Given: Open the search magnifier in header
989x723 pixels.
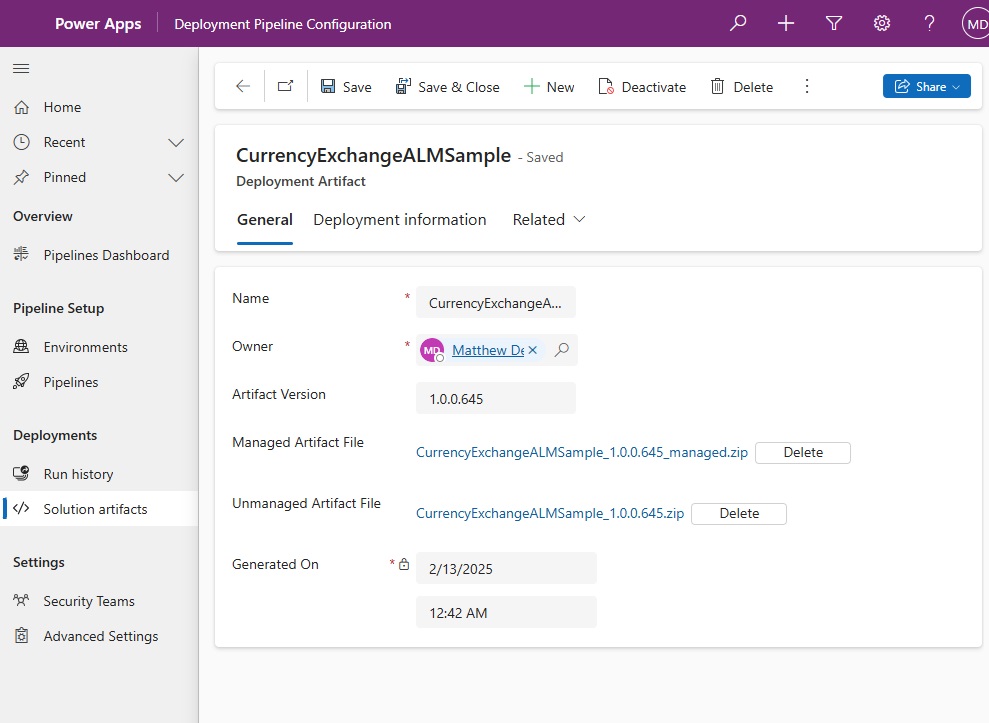Looking at the screenshot, I should coord(738,23).
